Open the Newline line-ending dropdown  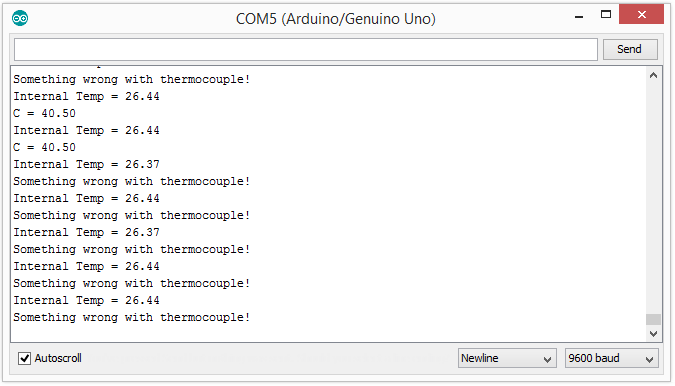coord(507,358)
